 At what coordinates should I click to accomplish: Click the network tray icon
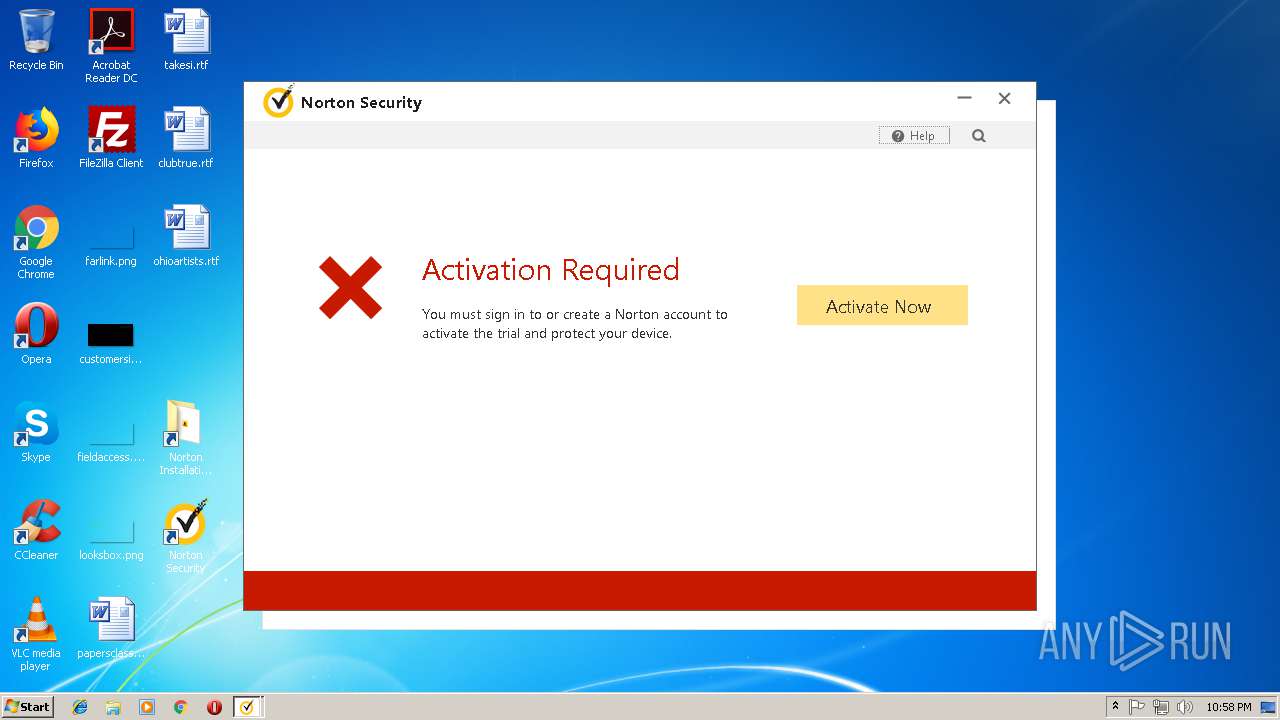(x=1161, y=707)
